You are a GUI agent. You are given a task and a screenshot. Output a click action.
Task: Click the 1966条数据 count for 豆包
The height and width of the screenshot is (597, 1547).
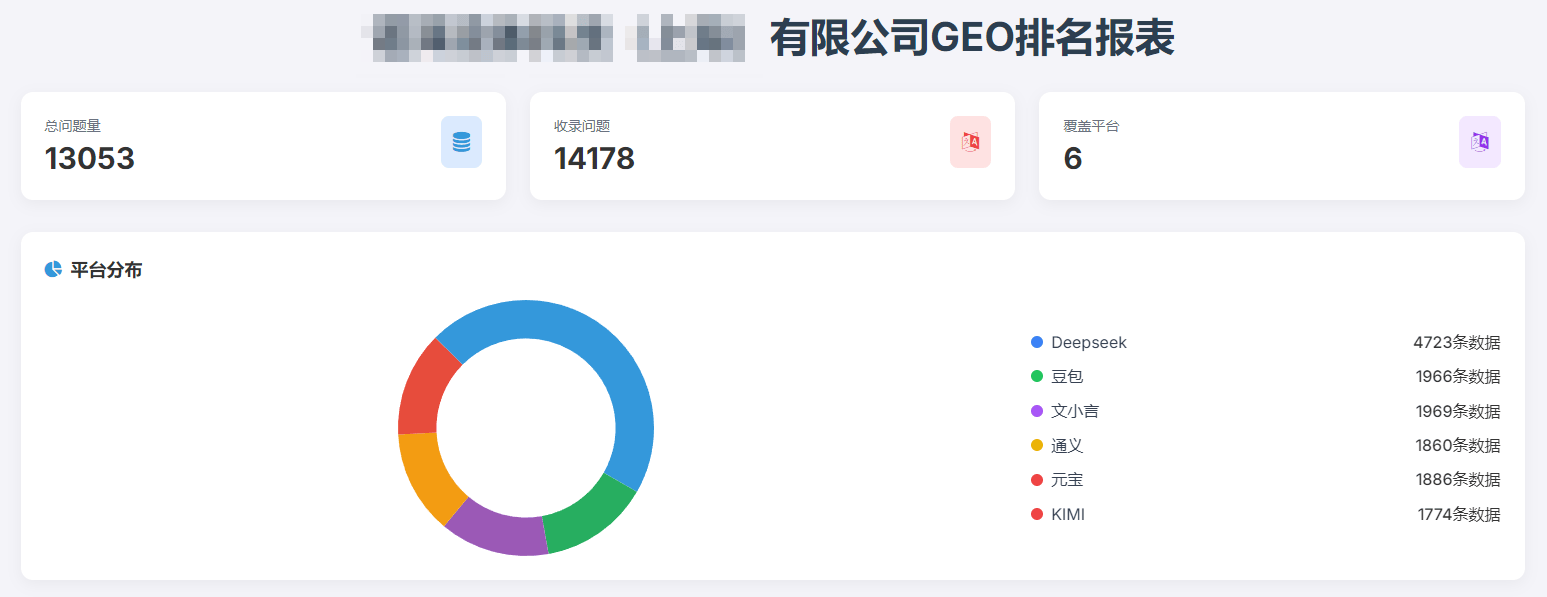1458,376
